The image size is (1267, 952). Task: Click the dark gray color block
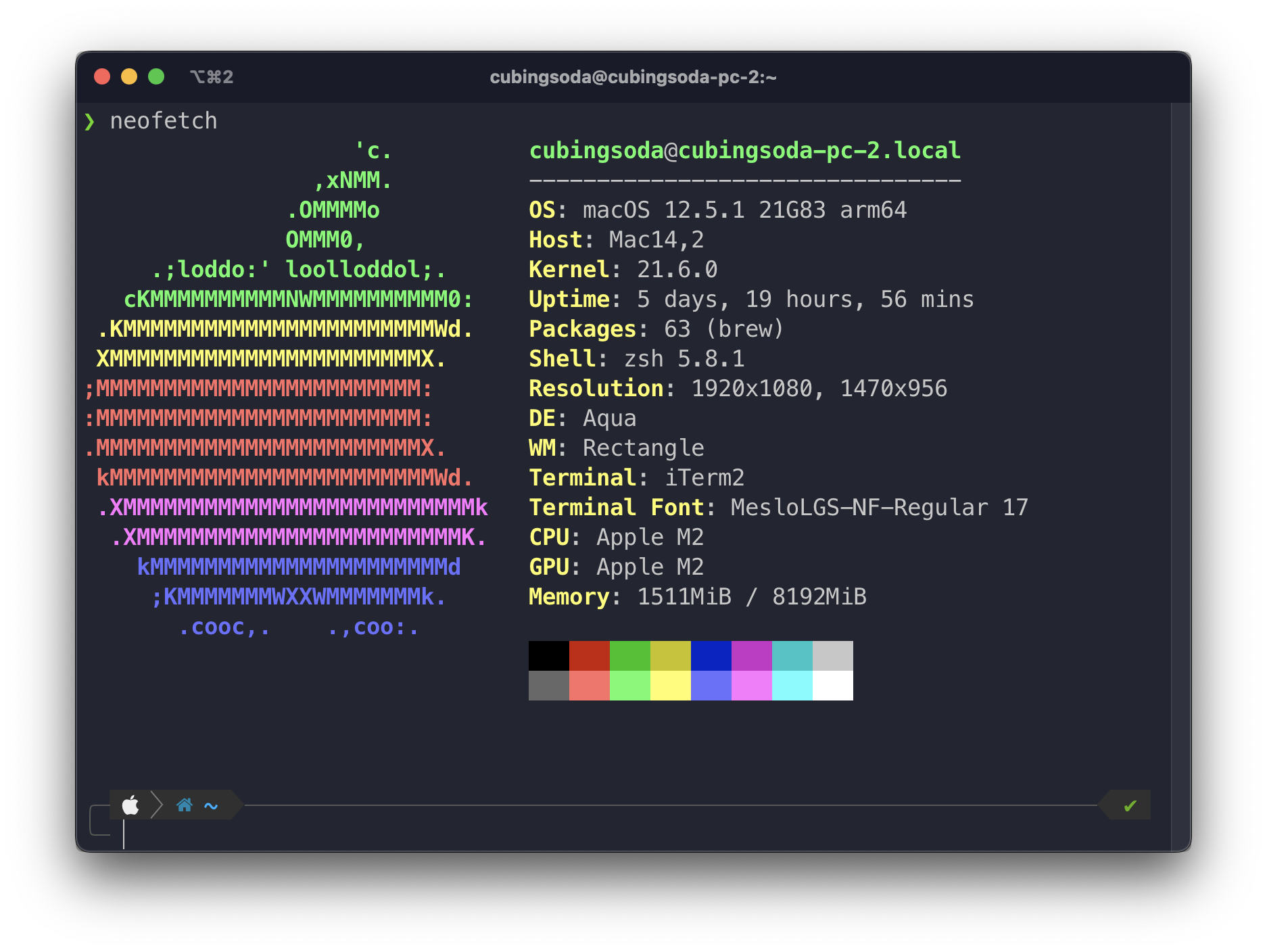549,686
